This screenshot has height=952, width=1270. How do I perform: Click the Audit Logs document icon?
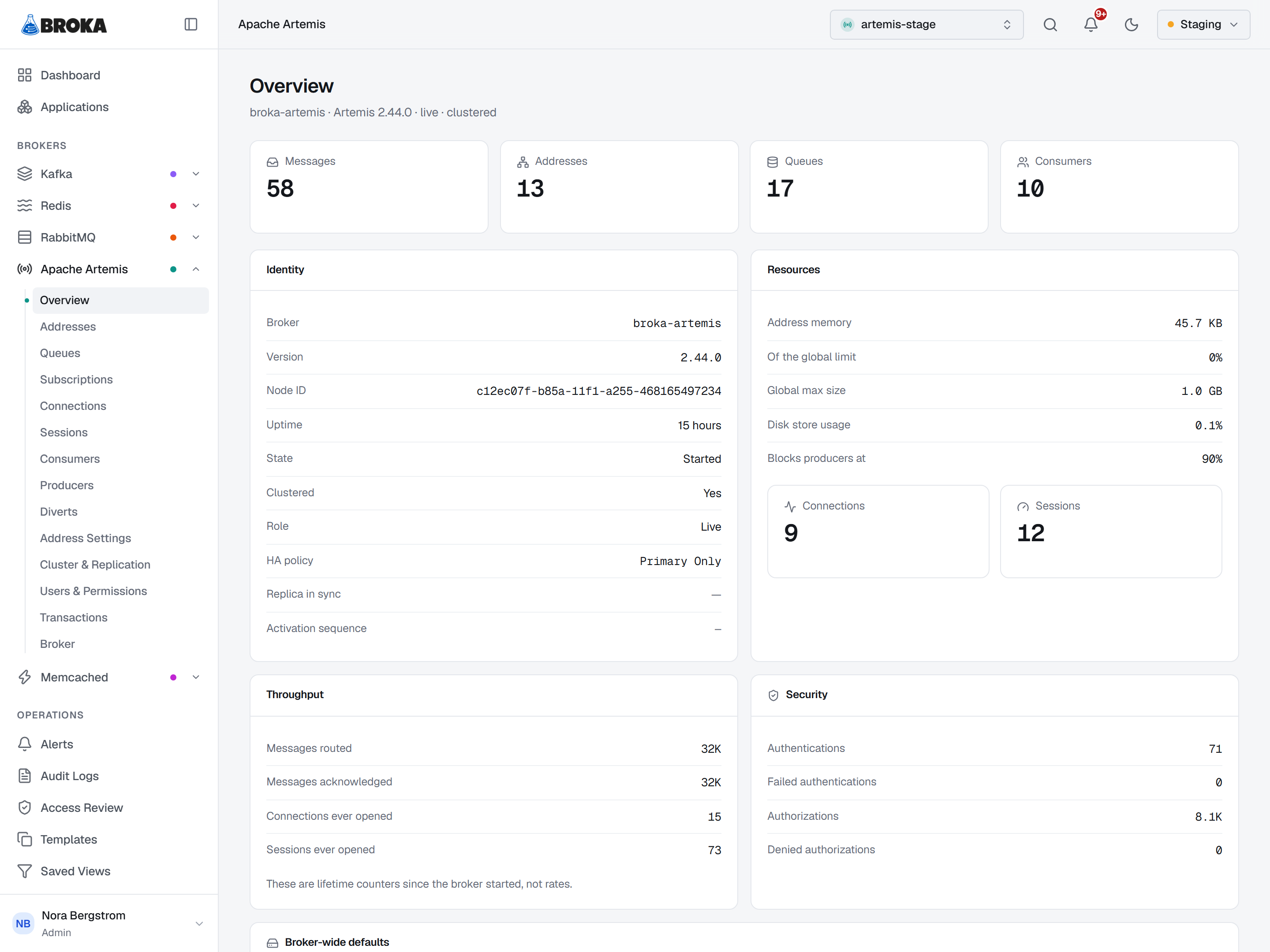tap(25, 776)
